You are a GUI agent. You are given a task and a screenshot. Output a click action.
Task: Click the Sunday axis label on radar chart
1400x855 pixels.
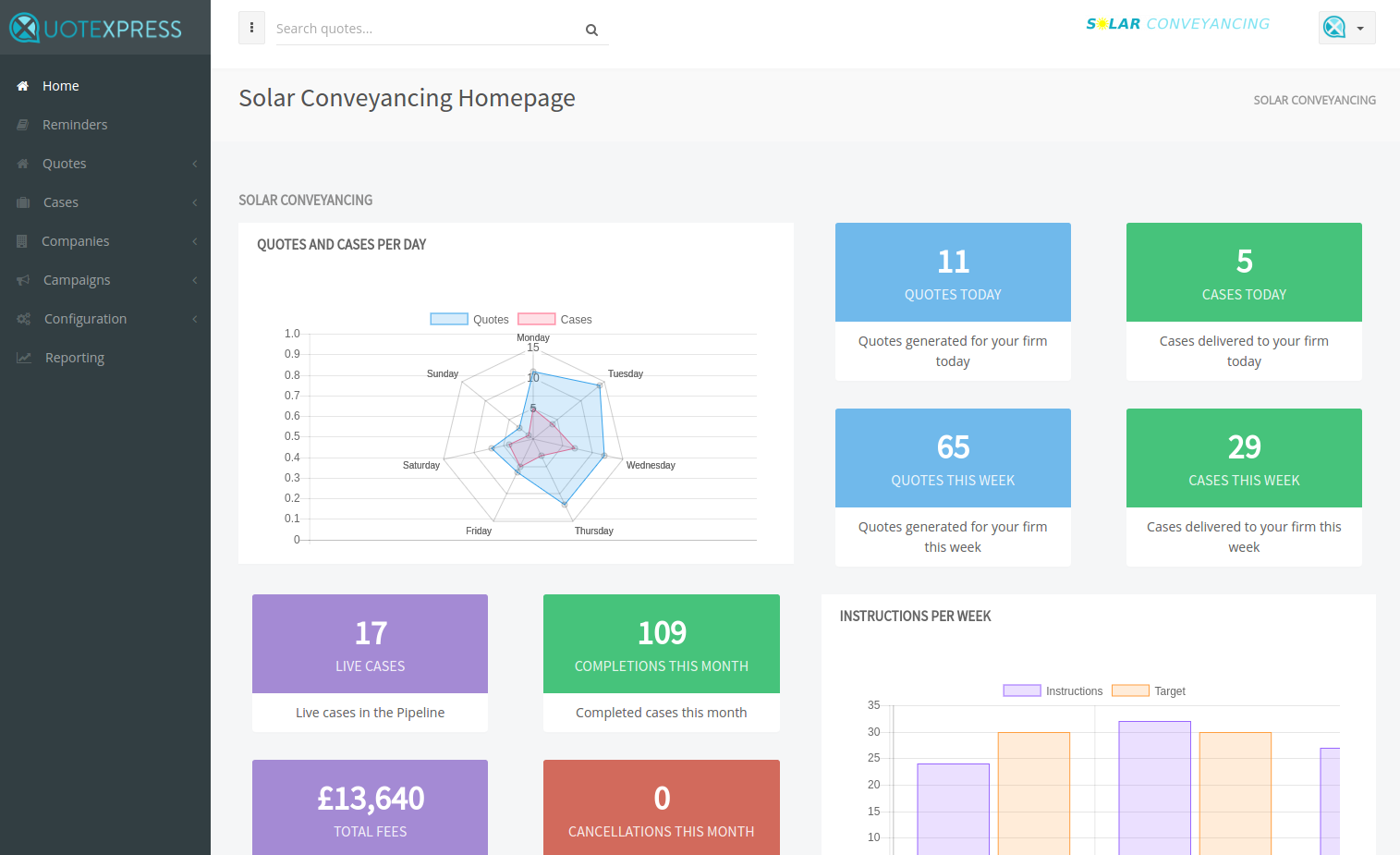point(443,373)
